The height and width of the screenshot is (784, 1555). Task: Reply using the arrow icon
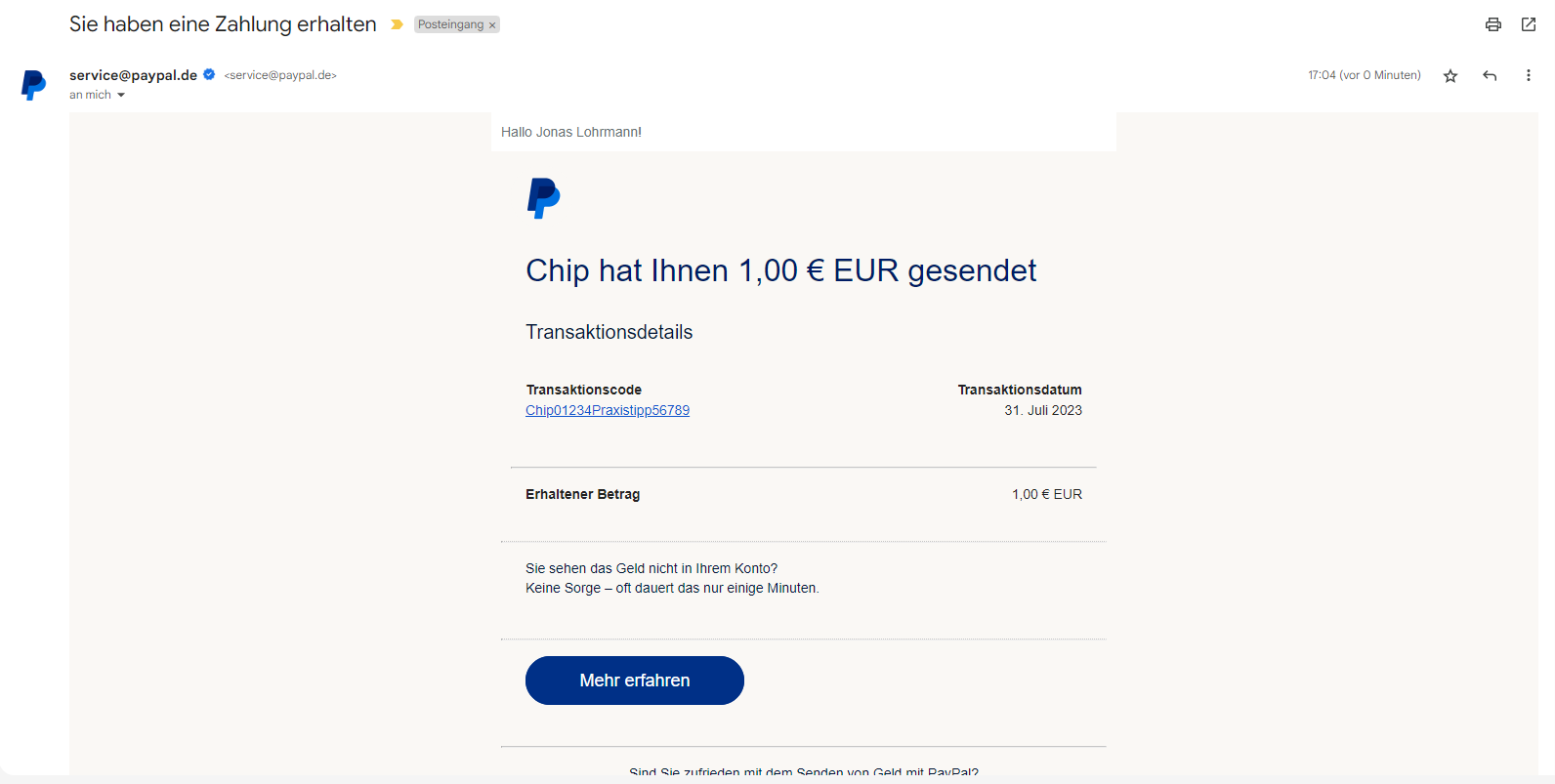(1490, 76)
